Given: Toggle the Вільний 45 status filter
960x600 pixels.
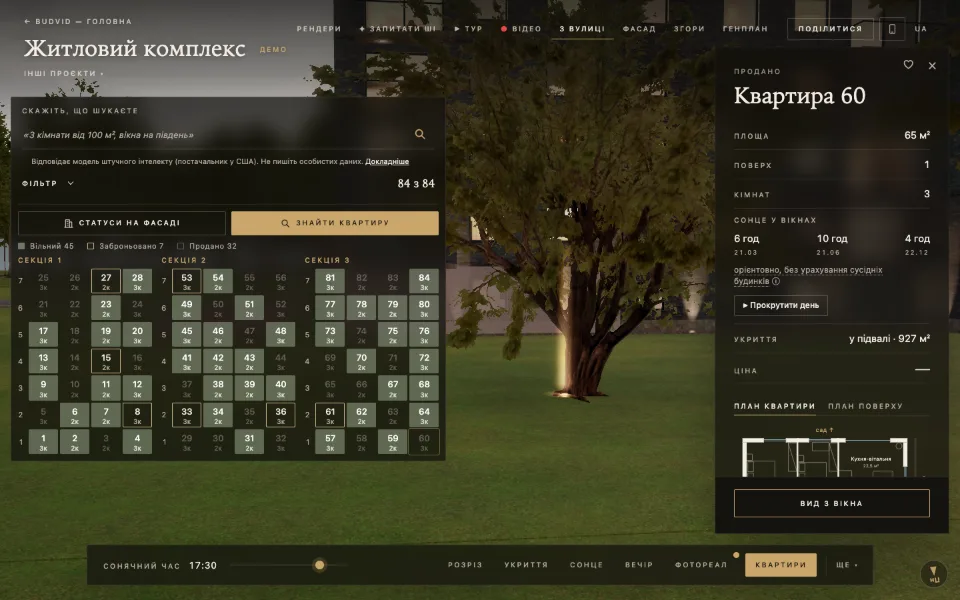Looking at the screenshot, I should tap(46, 246).
